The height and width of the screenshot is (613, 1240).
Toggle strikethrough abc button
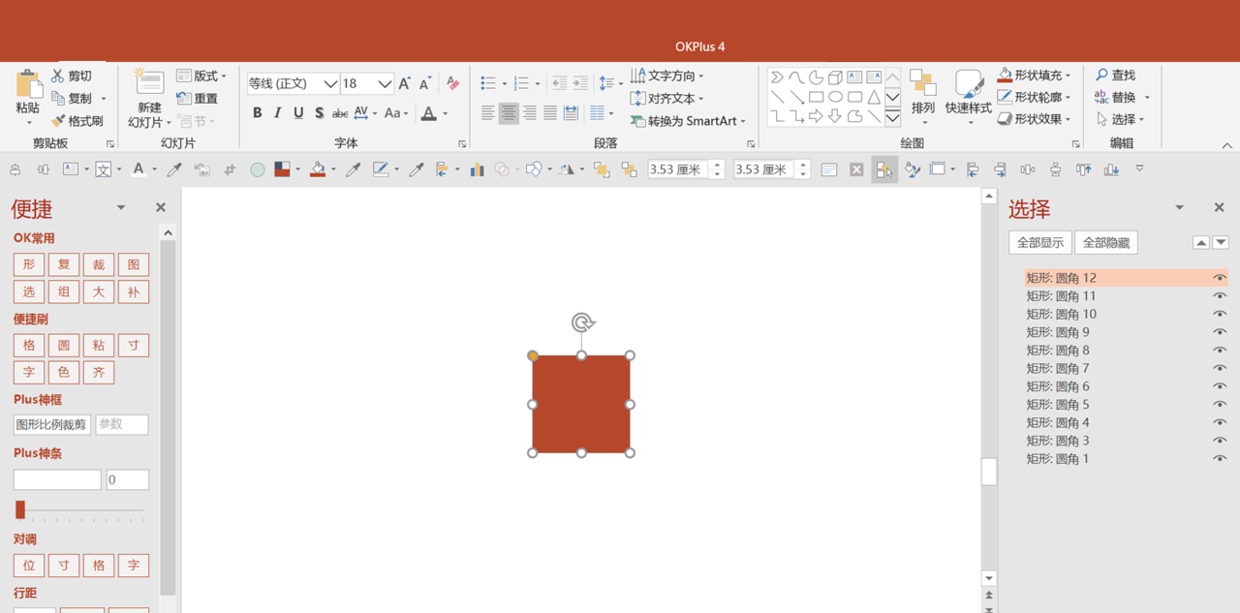pos(340,113)
